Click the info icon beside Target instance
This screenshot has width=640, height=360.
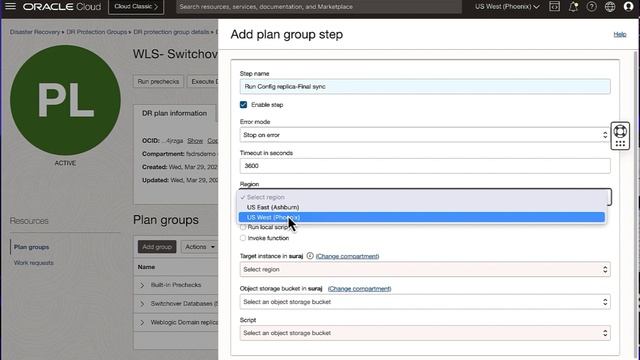pyautogui.click(x=310, y=256)
